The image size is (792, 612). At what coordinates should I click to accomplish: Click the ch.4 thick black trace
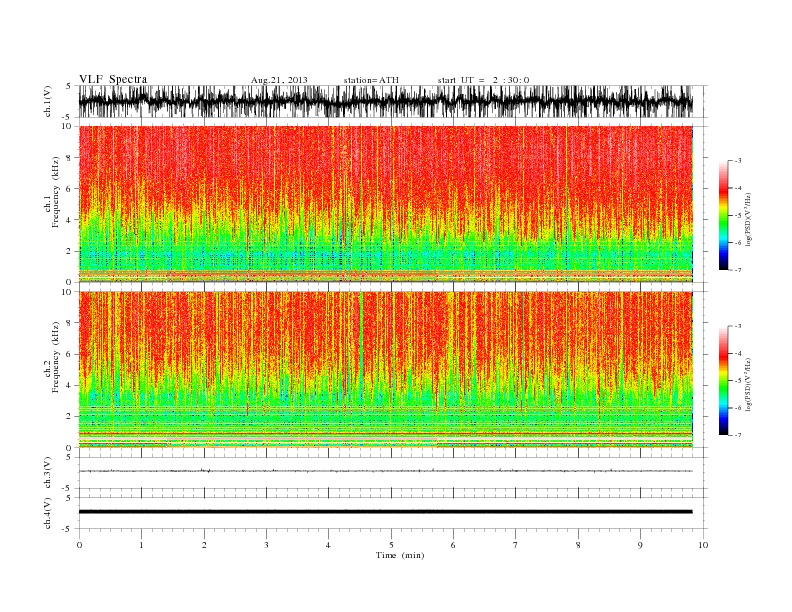coord(386,512)
